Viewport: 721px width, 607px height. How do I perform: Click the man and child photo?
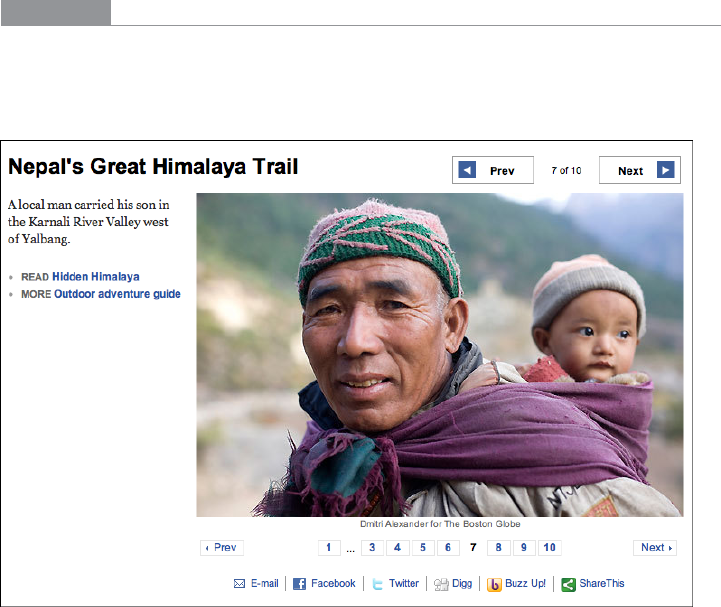[439, 354]
